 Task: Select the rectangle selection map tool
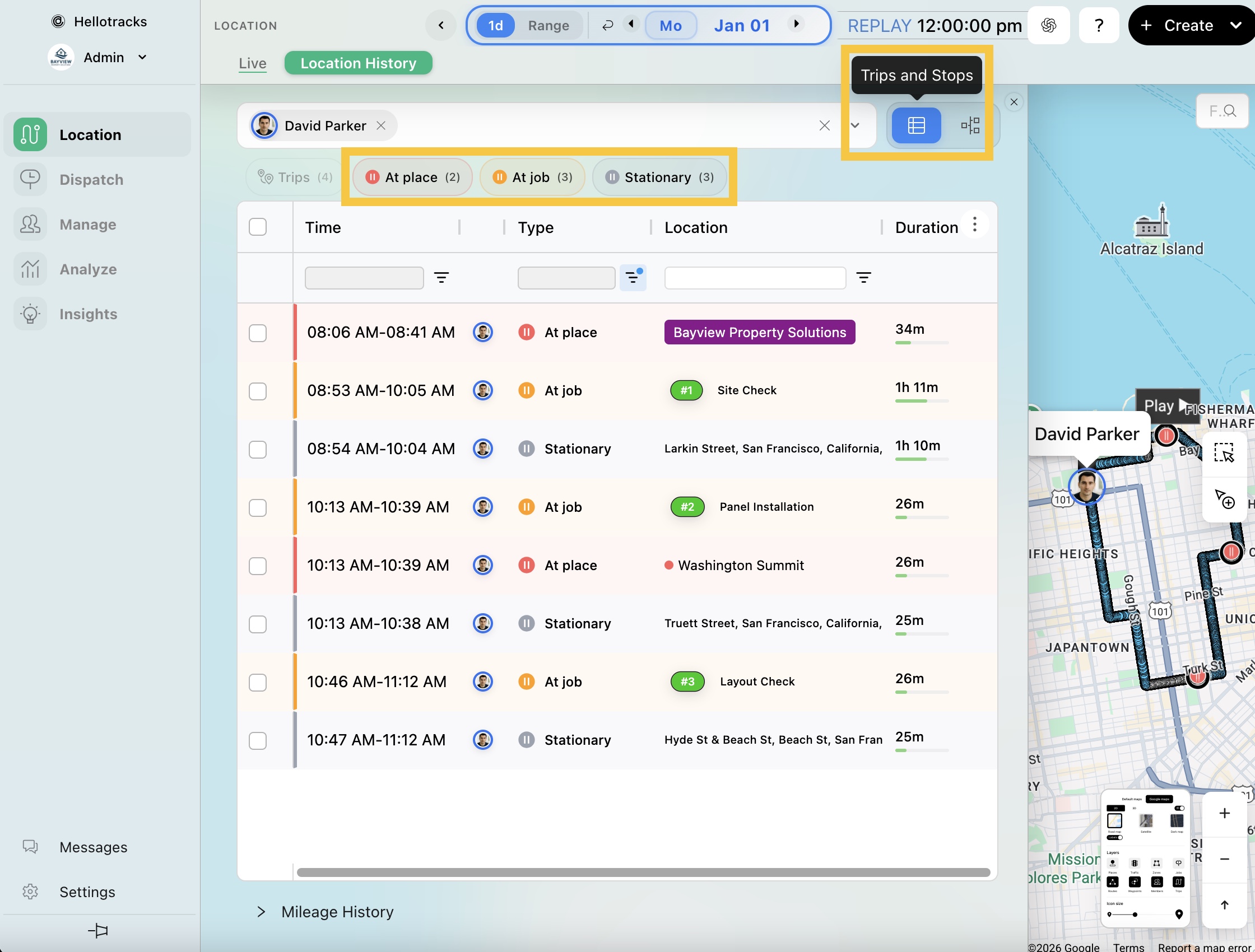click(x=1224, y=453)
